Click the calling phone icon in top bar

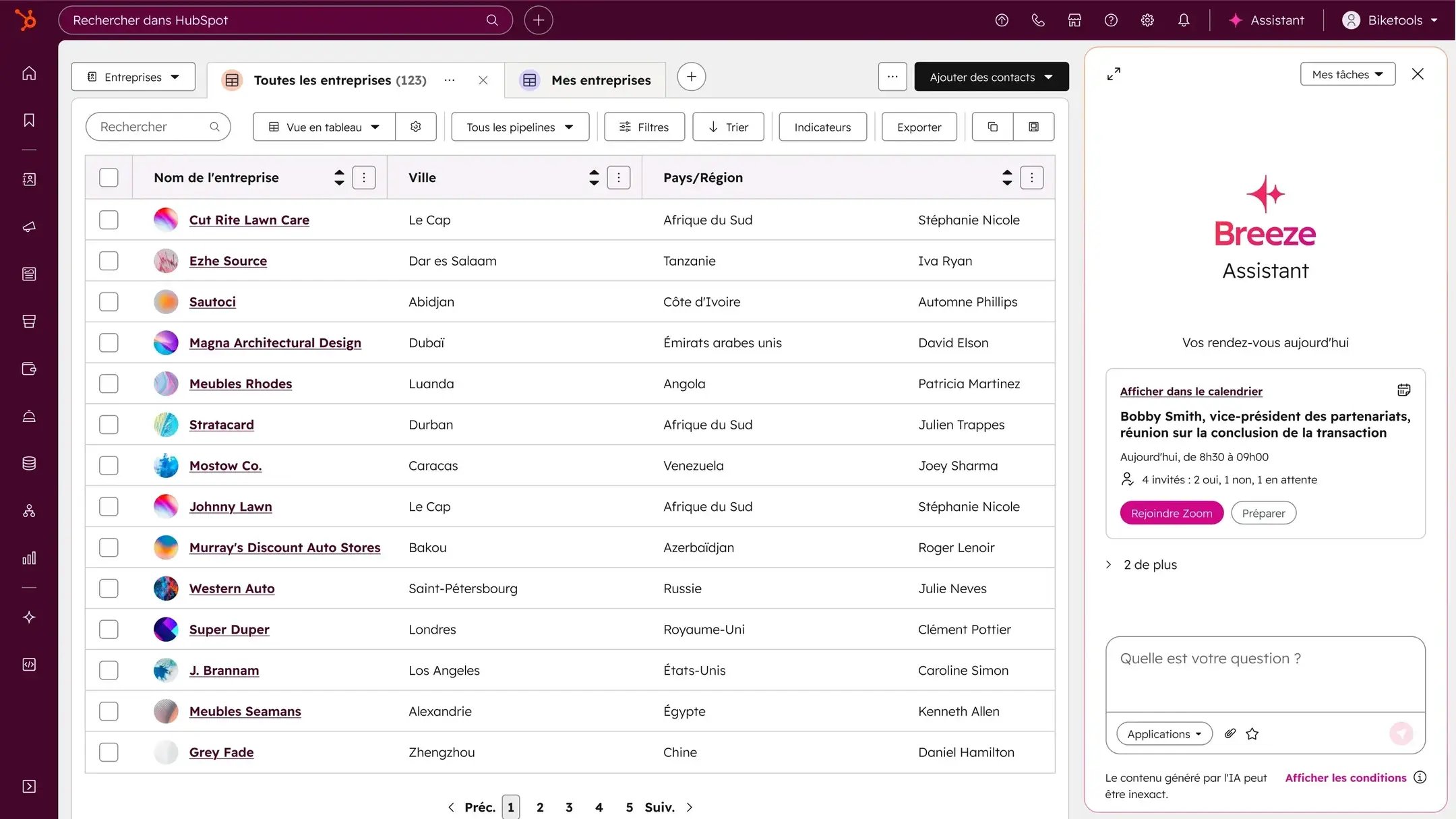click(x=1037, y=20)
